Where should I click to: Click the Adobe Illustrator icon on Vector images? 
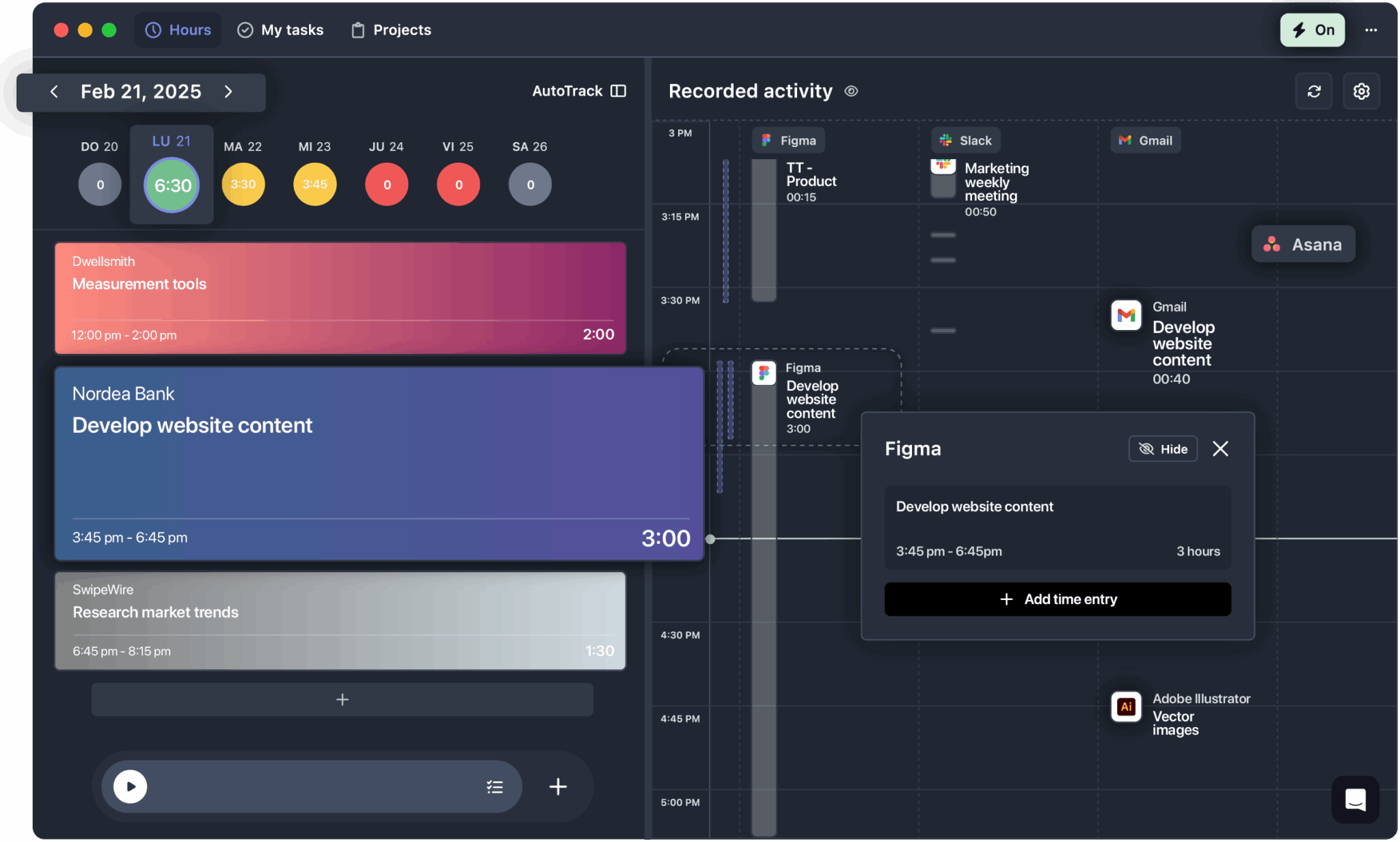(x=1127, y=707)
